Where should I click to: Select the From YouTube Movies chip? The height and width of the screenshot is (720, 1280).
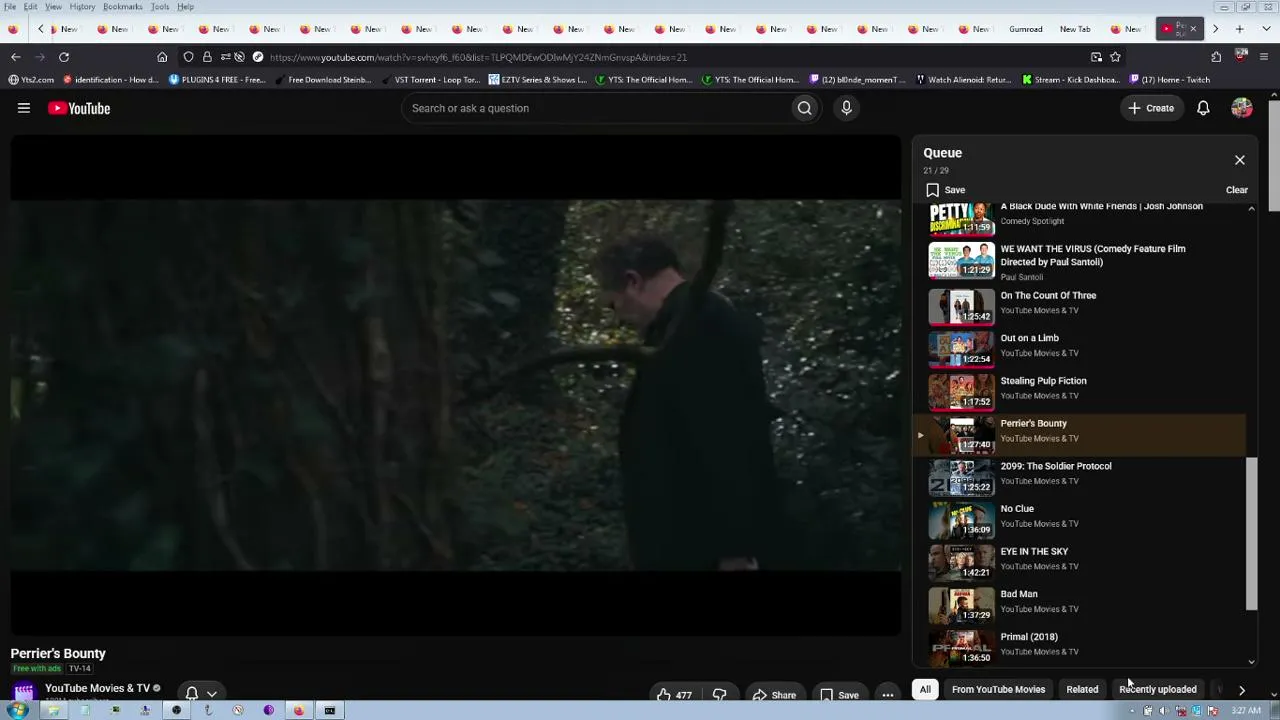[x=998, y=689]
